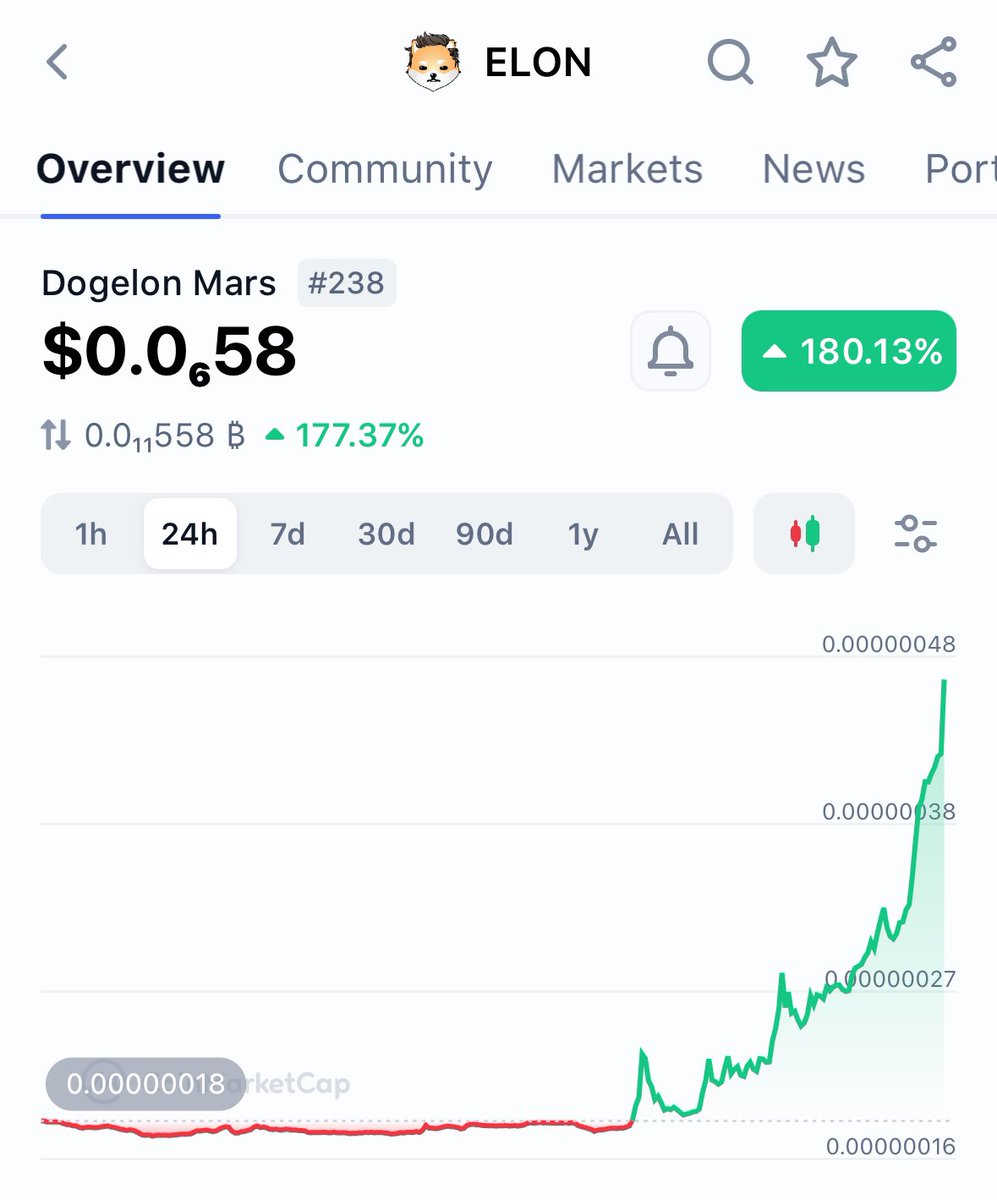Select the All chart range
Viewport: 997px width, 1200px height.
click(x=680, y=534)
